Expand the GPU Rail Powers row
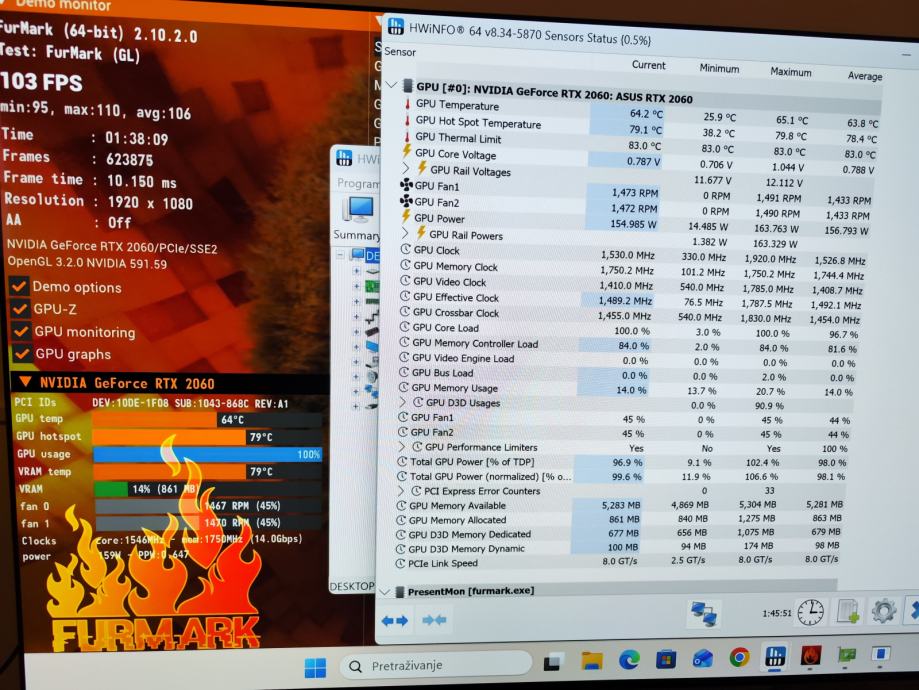The image size is (919, 690). point(405,233)
